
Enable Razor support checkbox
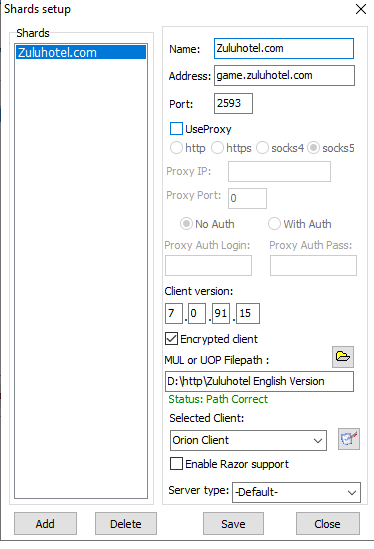(176, 464)
